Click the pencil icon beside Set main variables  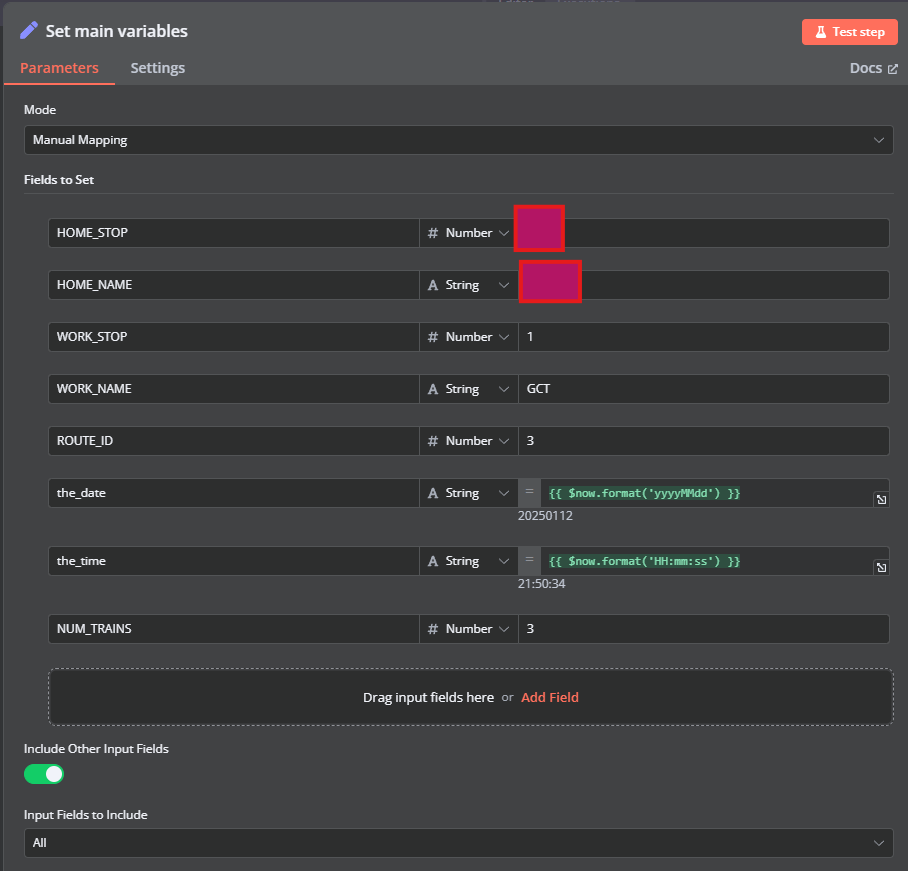pos(29,31)
